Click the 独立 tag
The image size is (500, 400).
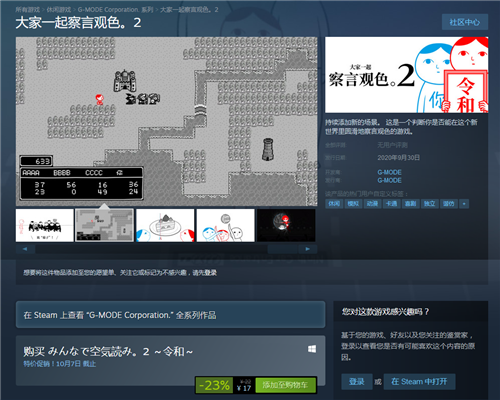(x=430, y=204)
